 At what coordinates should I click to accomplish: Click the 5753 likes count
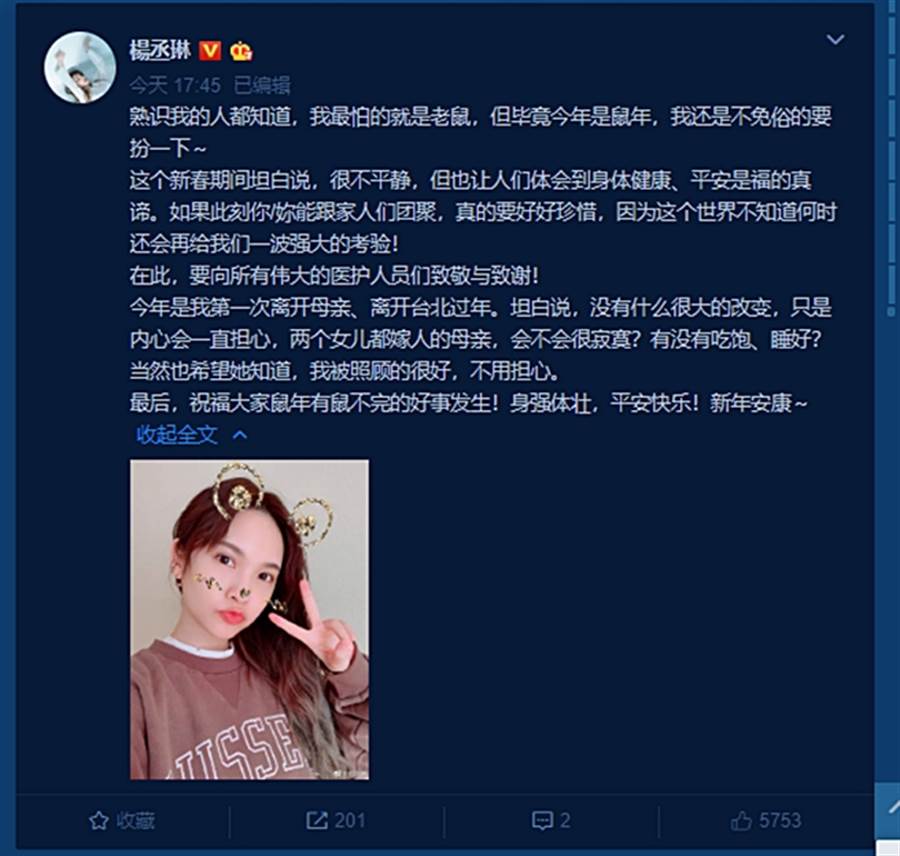tap(780, 820)
